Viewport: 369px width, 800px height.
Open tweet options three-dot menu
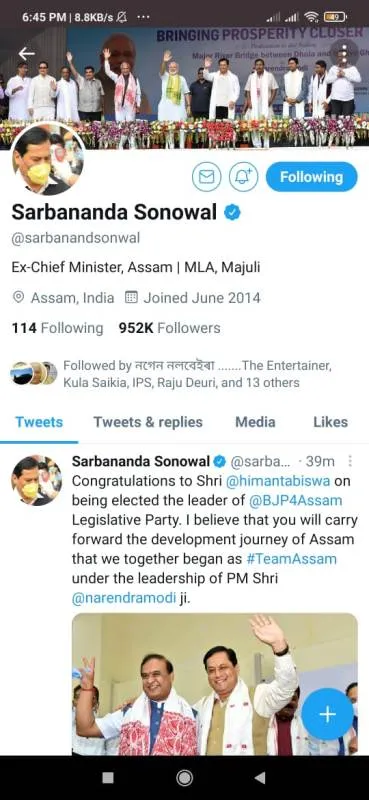click(350, 461)
